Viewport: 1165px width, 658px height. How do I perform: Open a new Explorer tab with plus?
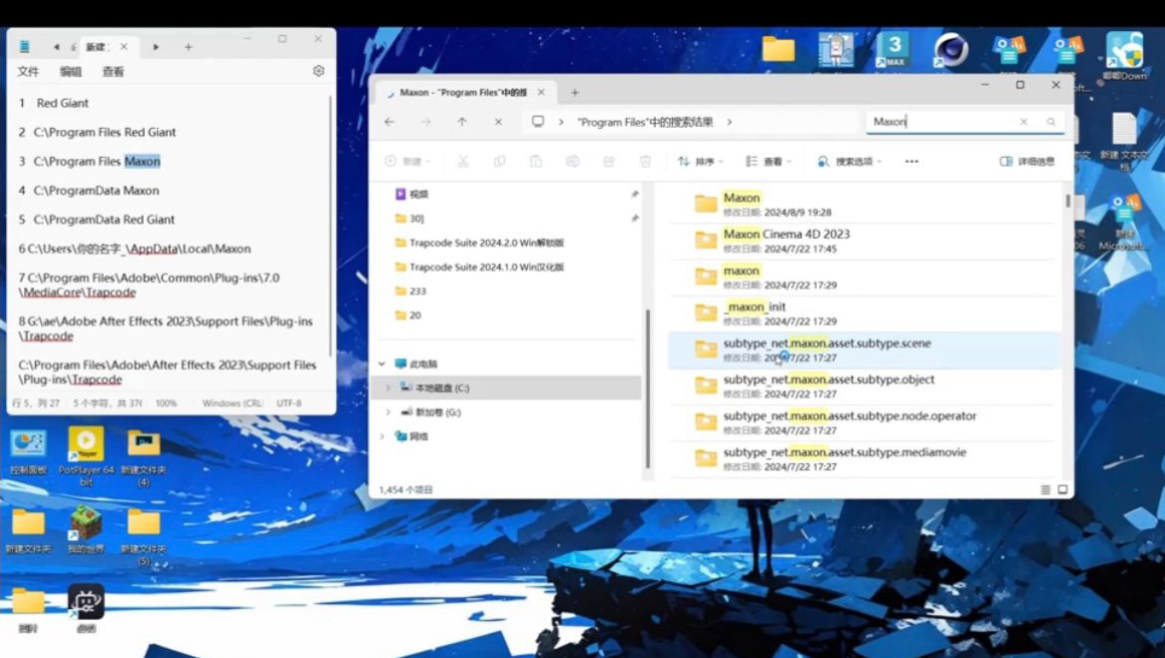(574, 93)
